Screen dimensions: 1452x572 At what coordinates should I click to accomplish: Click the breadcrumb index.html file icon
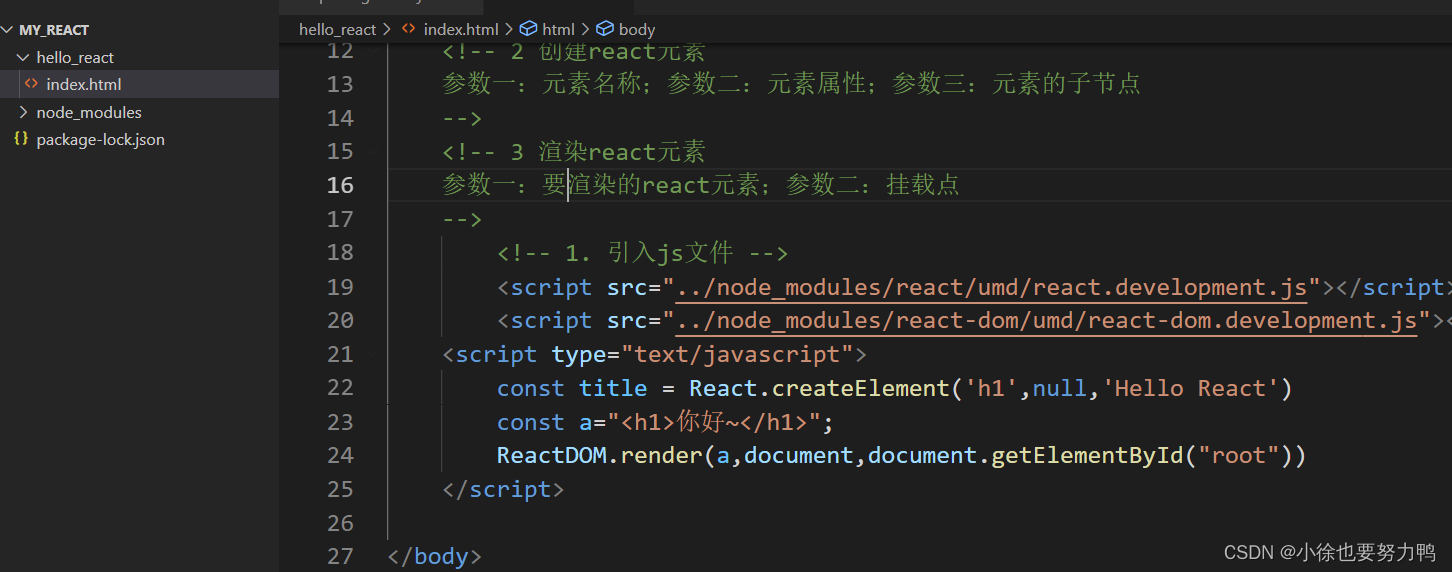pyautogui.click(x=408, y=30)
